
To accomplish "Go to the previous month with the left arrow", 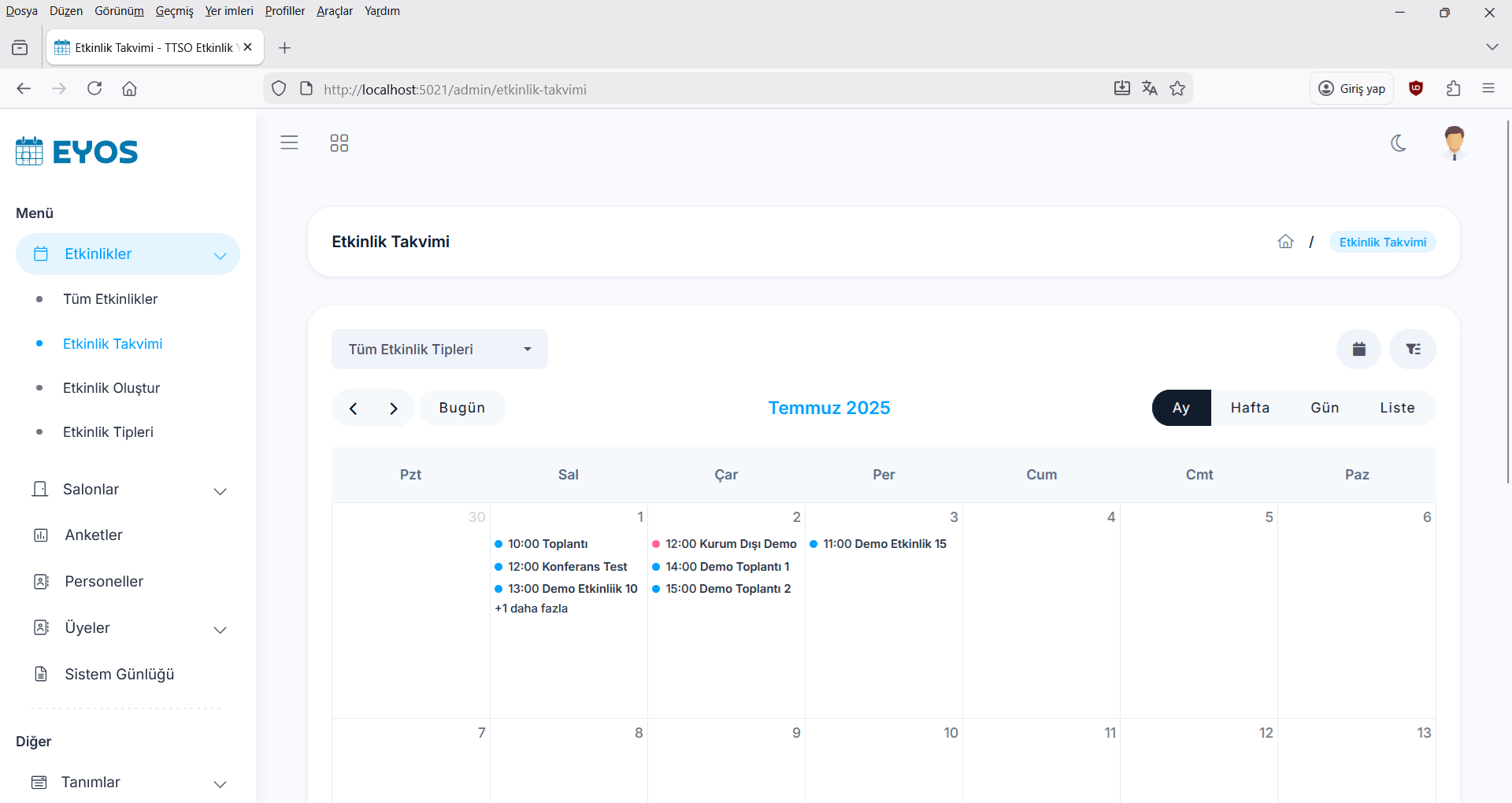I will pyautogui.click(x=354, y=408).
